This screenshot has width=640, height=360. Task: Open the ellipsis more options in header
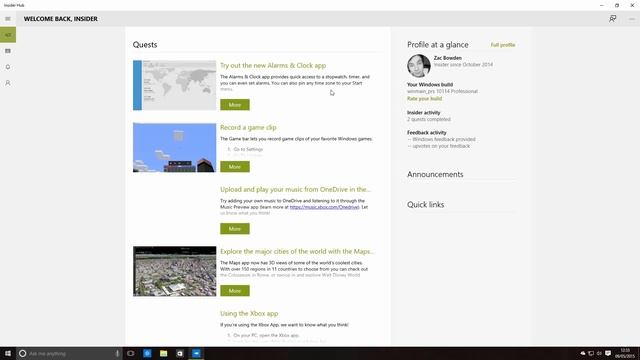632,19
